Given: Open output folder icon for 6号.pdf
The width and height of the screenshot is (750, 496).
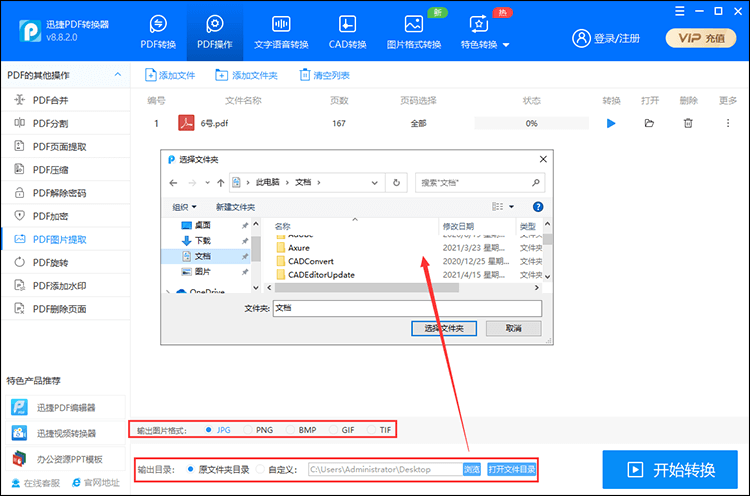Looking at the screenshot, I should click(x=649, y=123).
